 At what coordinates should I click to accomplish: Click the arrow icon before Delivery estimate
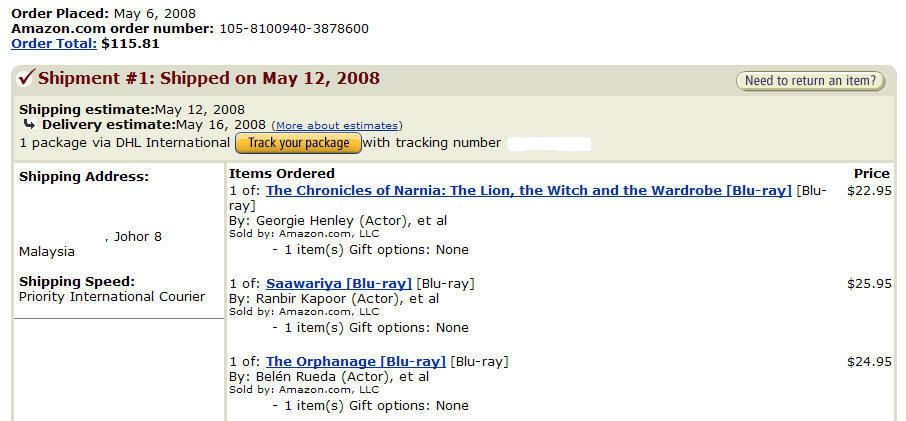coord(30,125)
